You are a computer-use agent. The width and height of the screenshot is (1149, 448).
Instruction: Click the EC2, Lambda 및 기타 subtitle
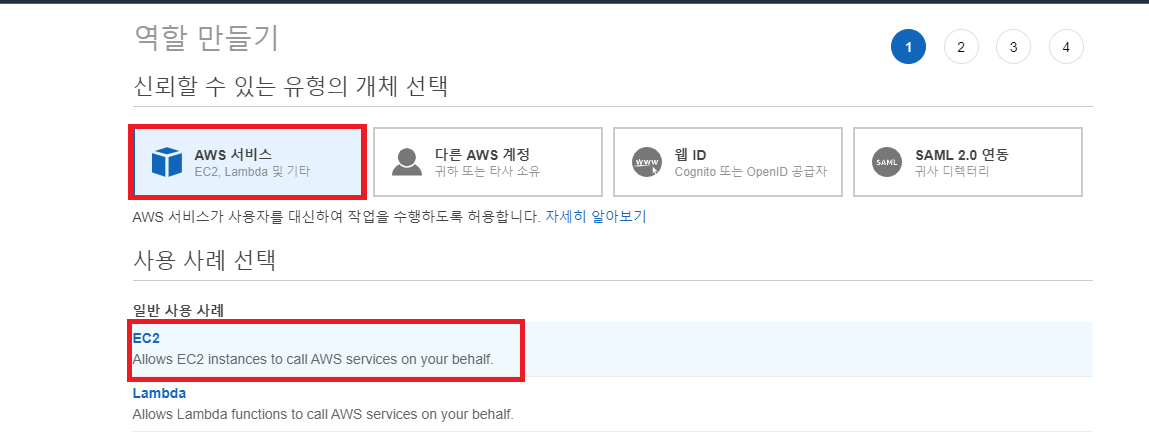(x=252, y=172)
